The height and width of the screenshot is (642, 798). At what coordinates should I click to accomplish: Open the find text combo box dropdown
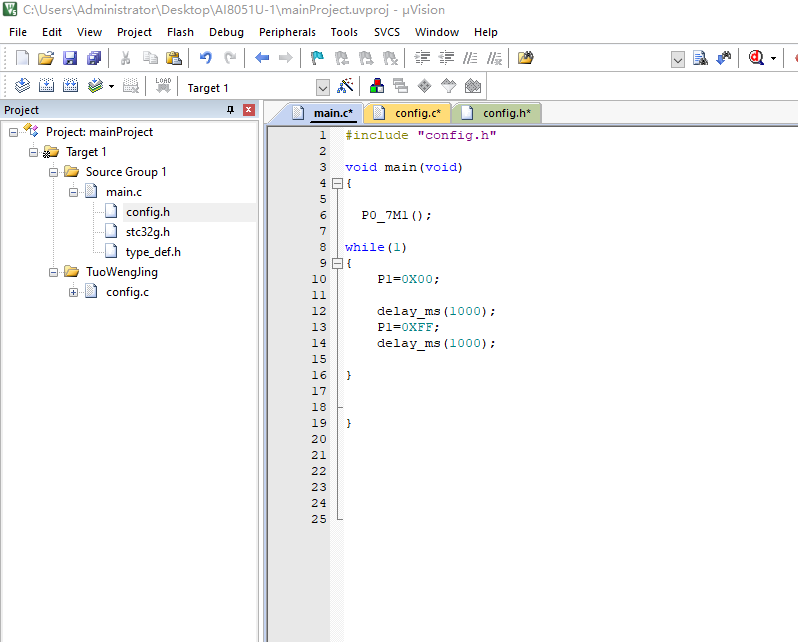pos(677,60)
